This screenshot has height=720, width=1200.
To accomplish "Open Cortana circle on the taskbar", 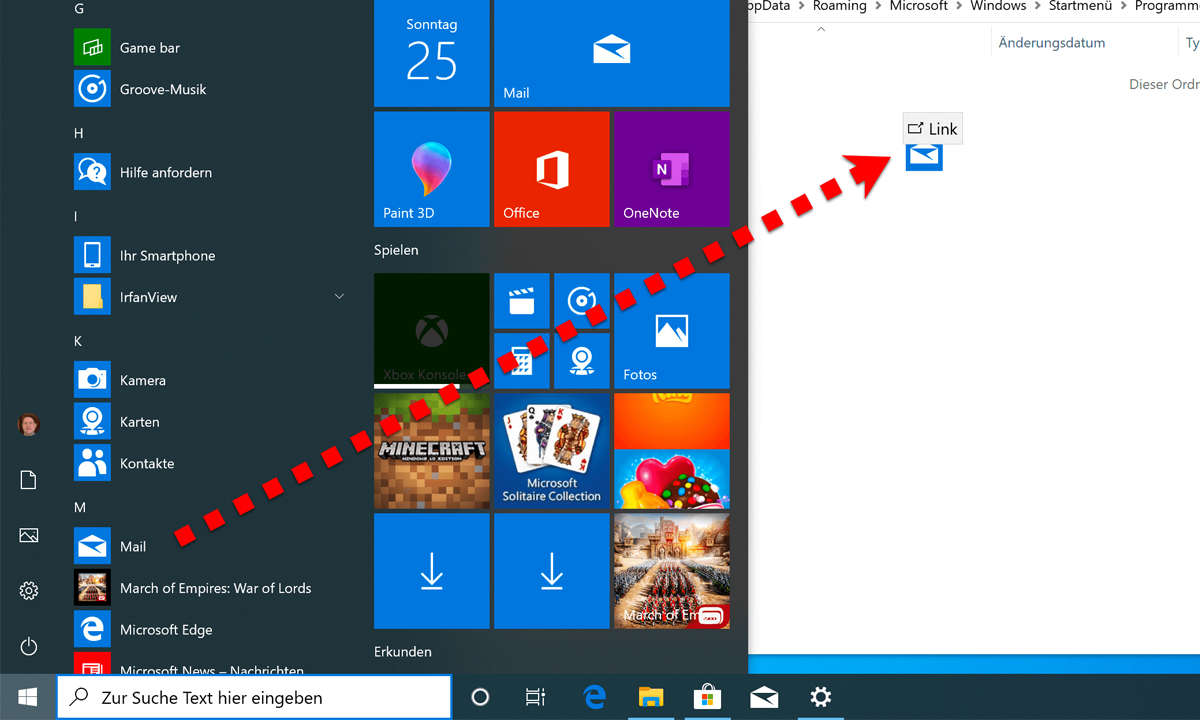I will tap(480, 697).
